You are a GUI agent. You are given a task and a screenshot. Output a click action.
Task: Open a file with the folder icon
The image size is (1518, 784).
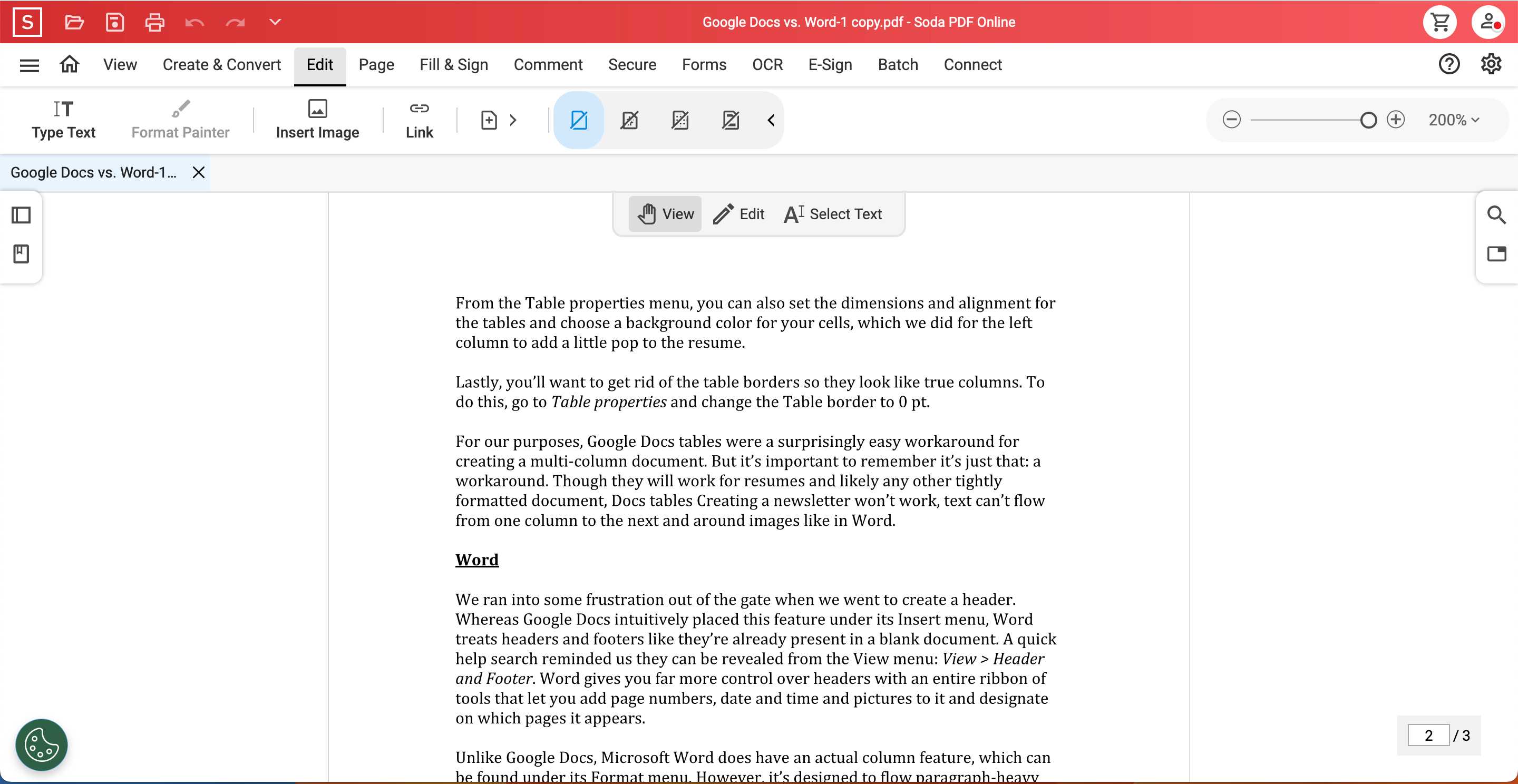click(74, 22)
